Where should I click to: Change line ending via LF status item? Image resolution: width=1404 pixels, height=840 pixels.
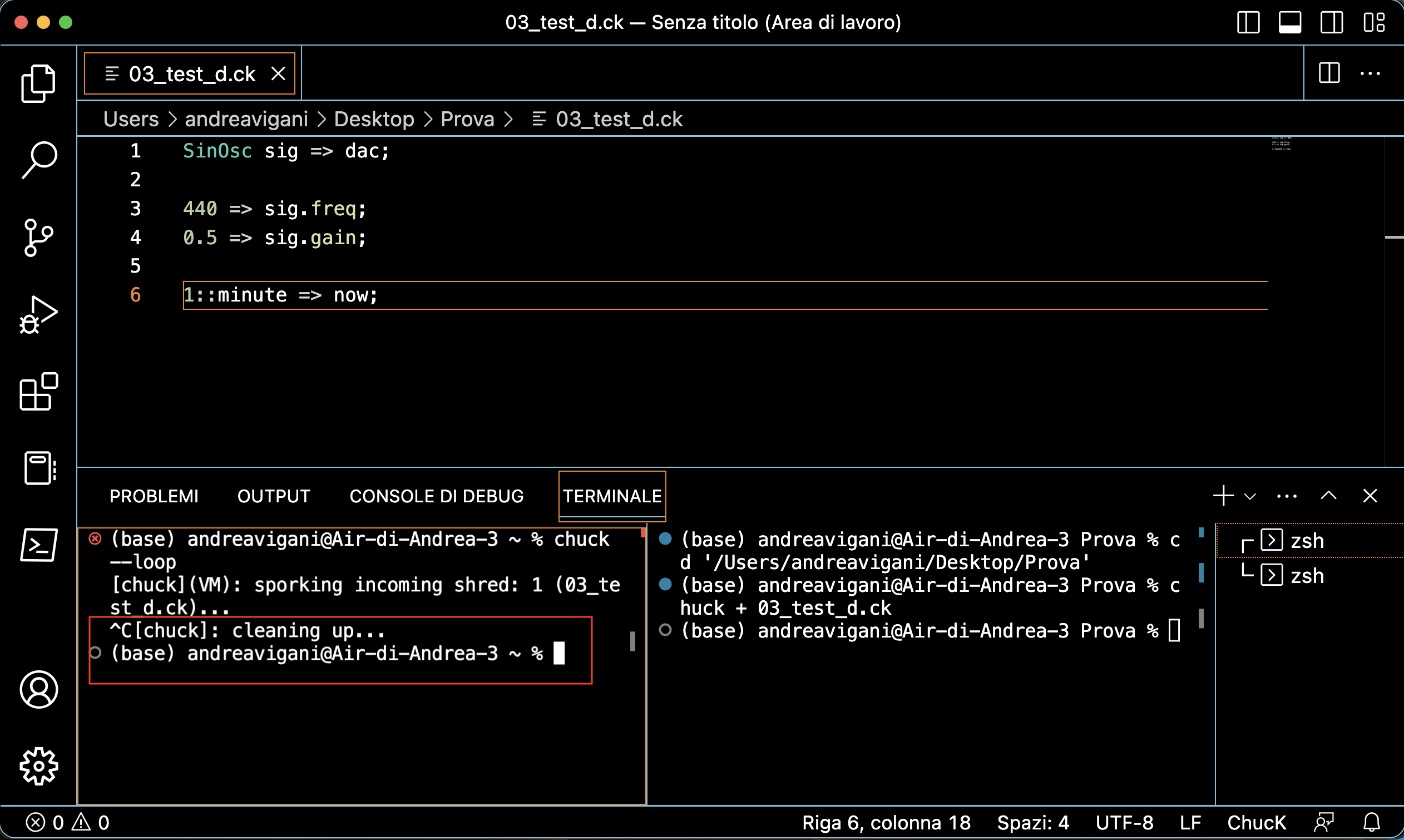[1190, 822]
